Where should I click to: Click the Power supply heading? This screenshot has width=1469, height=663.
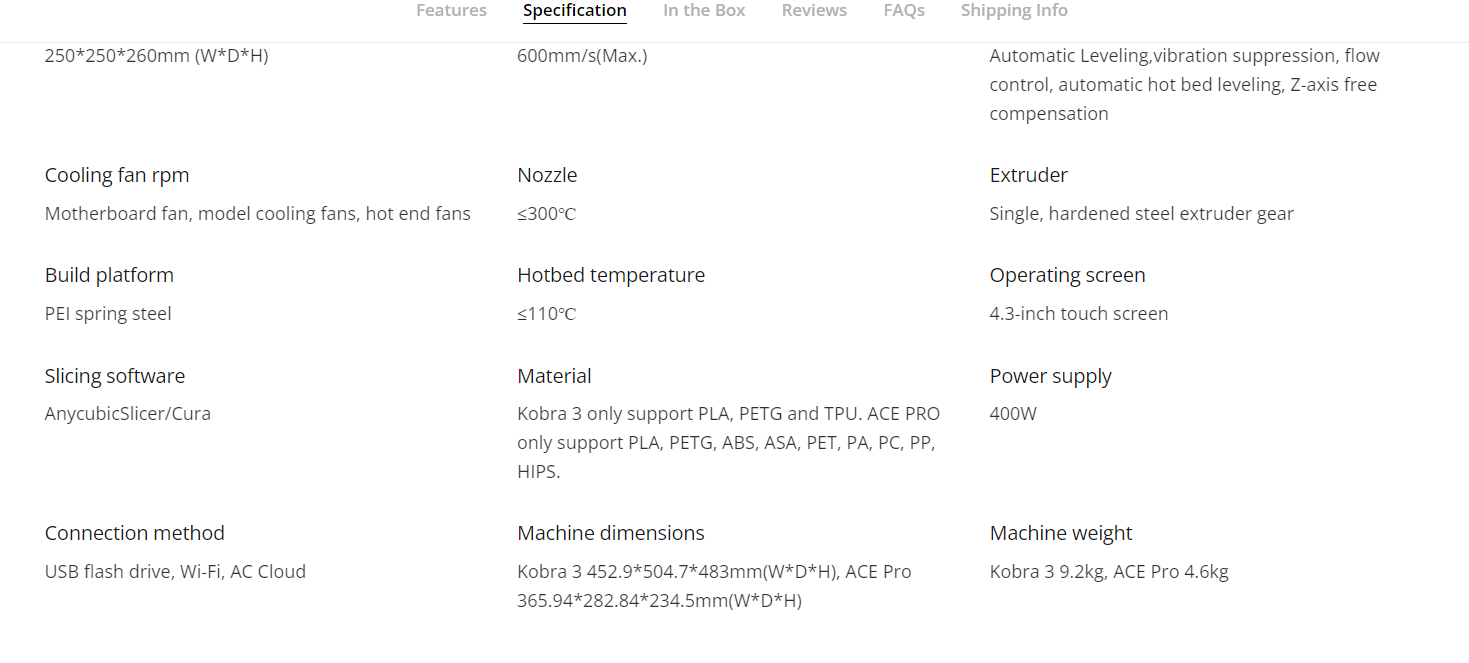click(x=1050, y=376)
